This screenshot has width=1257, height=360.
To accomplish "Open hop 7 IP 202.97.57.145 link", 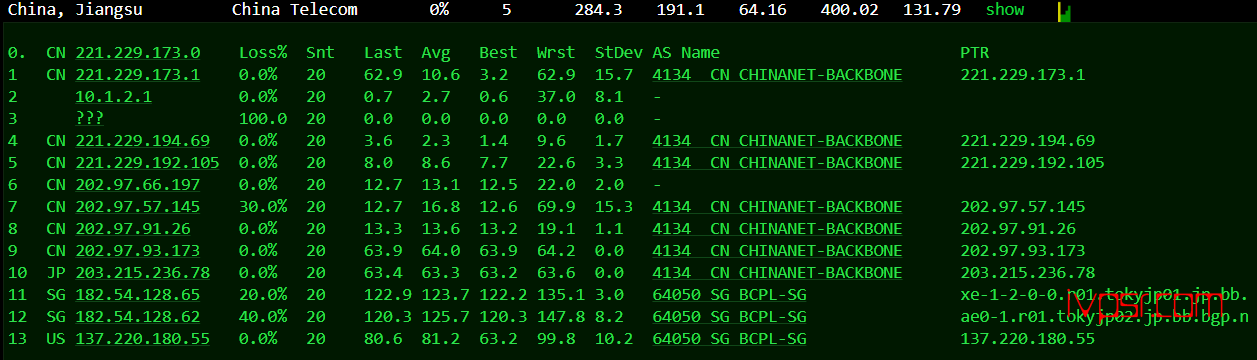I will (x=138, y=206).
